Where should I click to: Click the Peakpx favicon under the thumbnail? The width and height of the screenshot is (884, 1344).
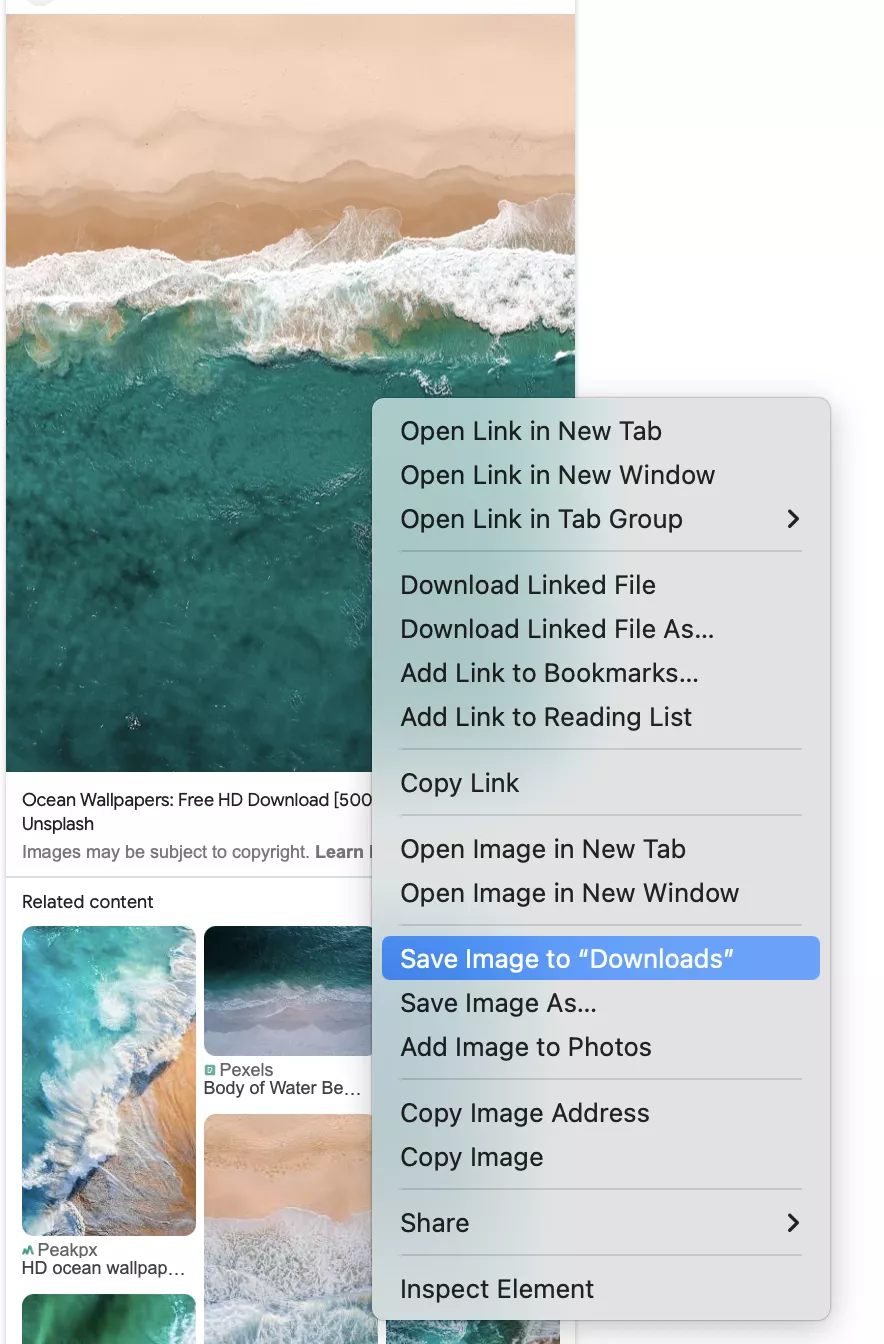(x=28, y=1250)
